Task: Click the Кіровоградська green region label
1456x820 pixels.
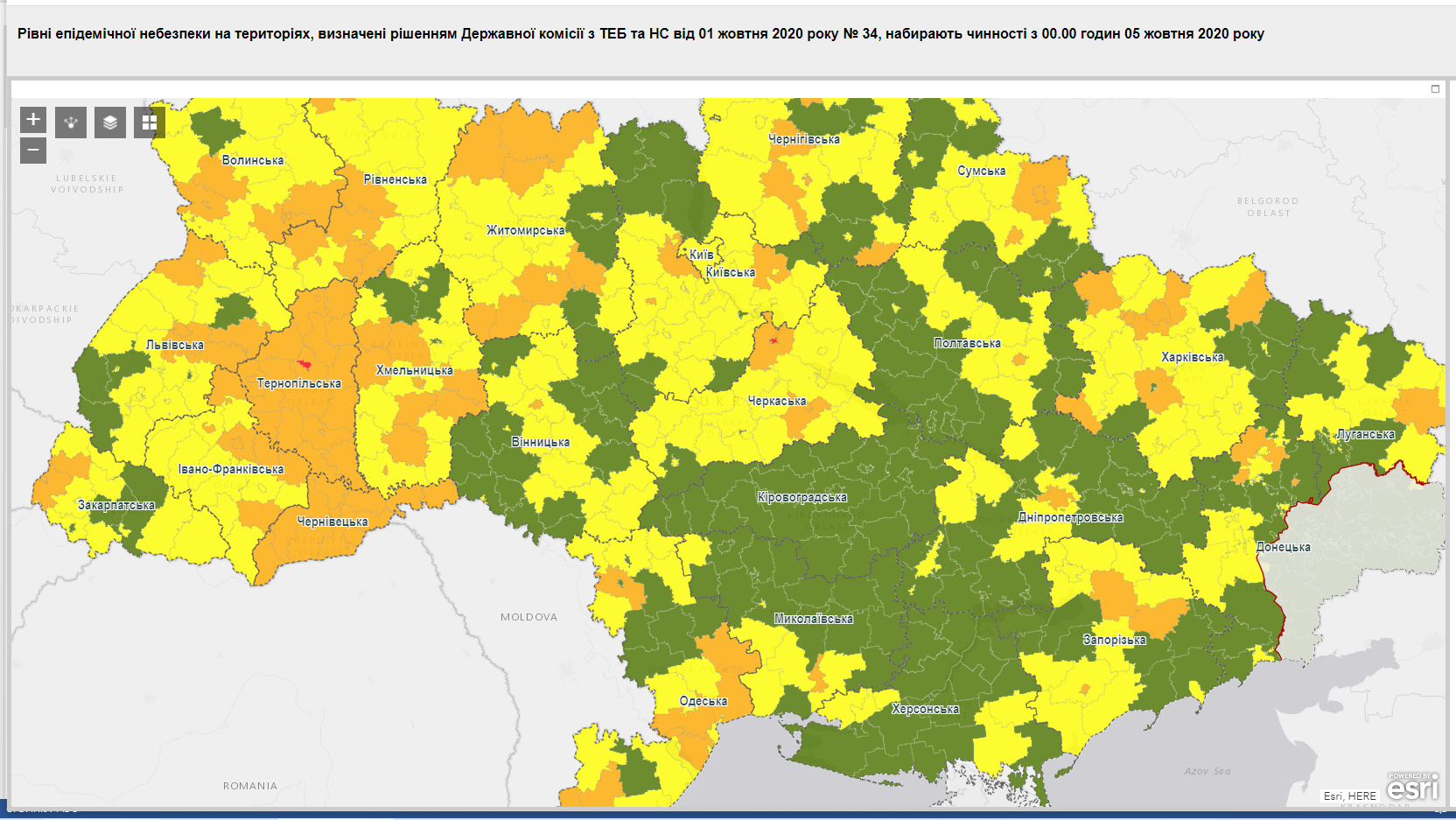Action: tap(801, 497)
